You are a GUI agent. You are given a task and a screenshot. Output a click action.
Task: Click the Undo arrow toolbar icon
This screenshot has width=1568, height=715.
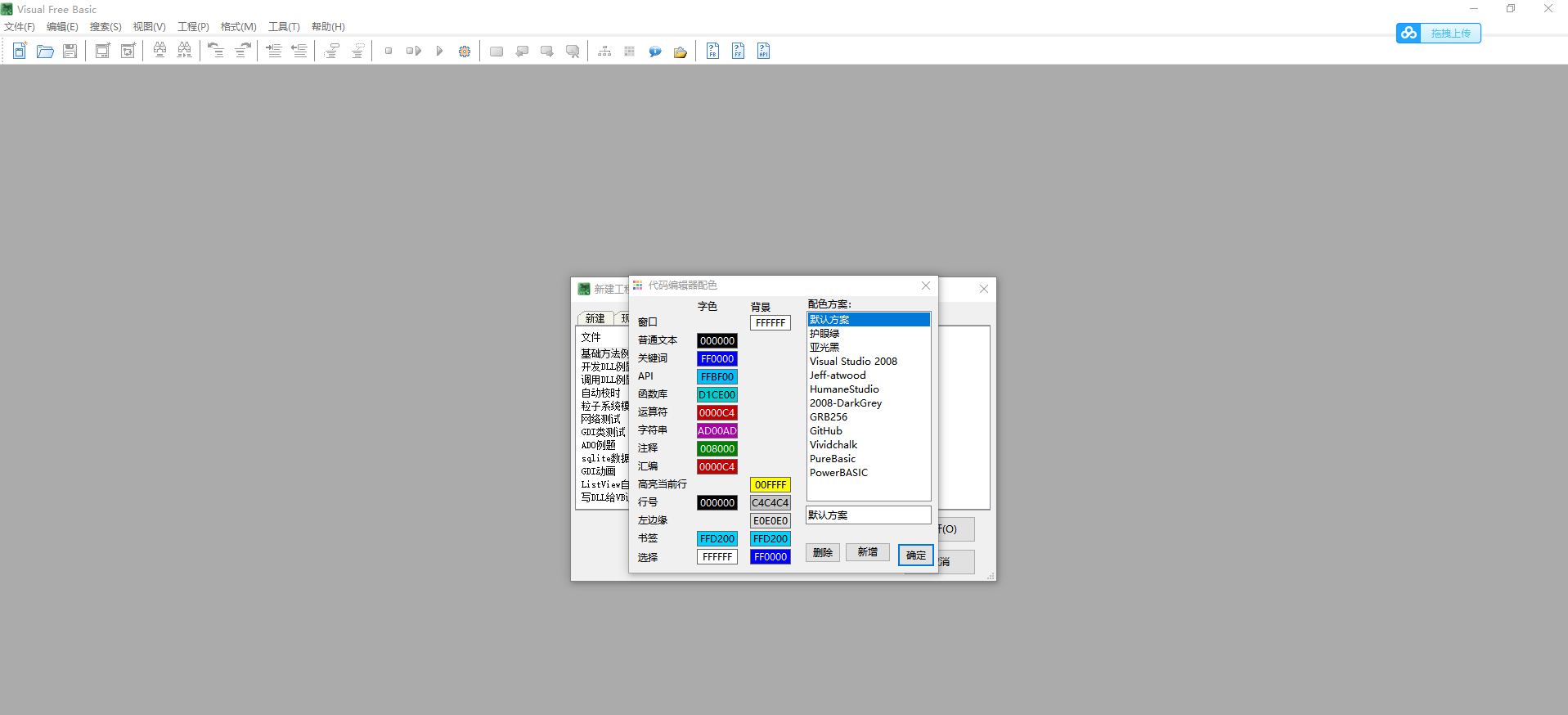tap(216, 51)
